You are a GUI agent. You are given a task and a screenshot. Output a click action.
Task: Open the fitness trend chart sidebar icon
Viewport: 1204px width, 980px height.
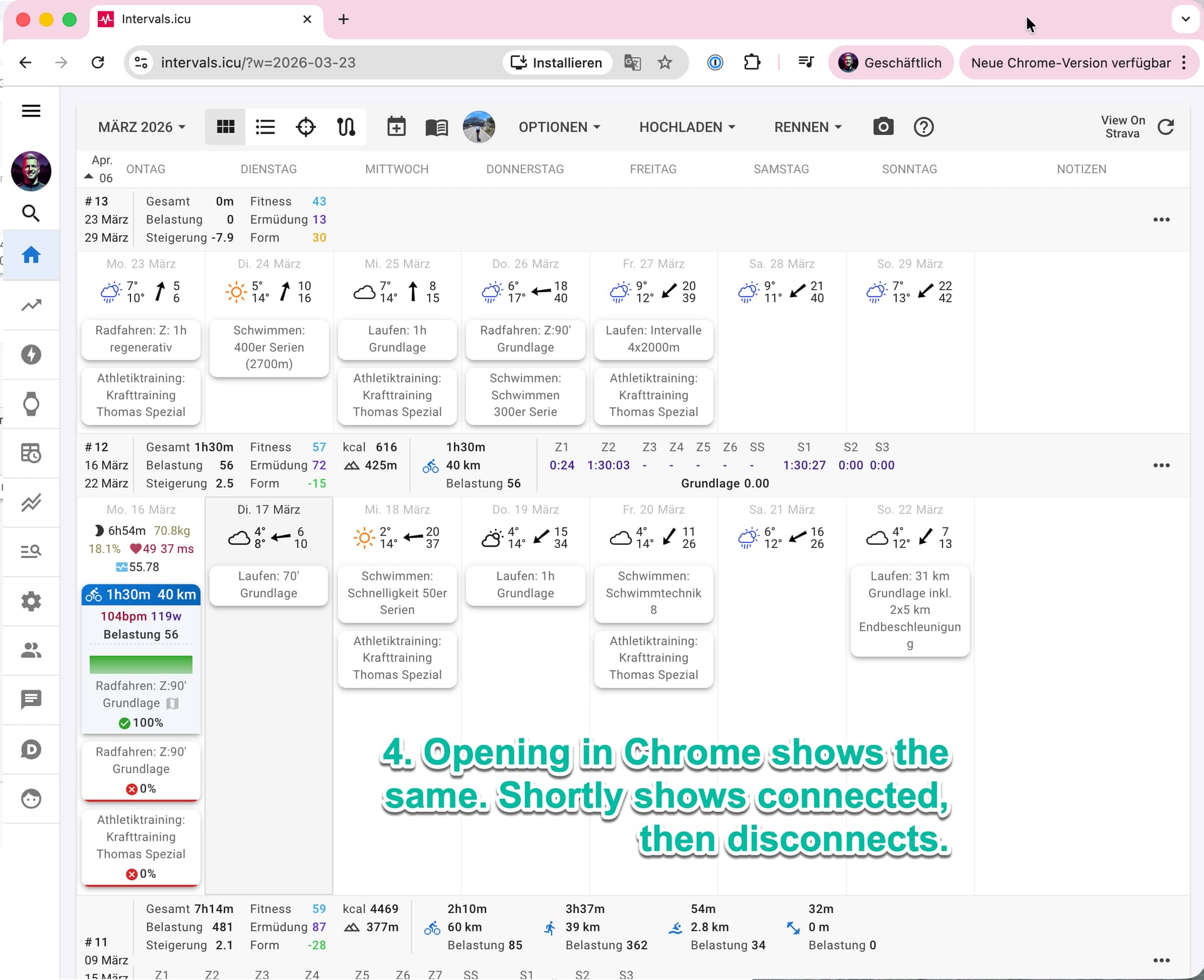click(31, 305)
